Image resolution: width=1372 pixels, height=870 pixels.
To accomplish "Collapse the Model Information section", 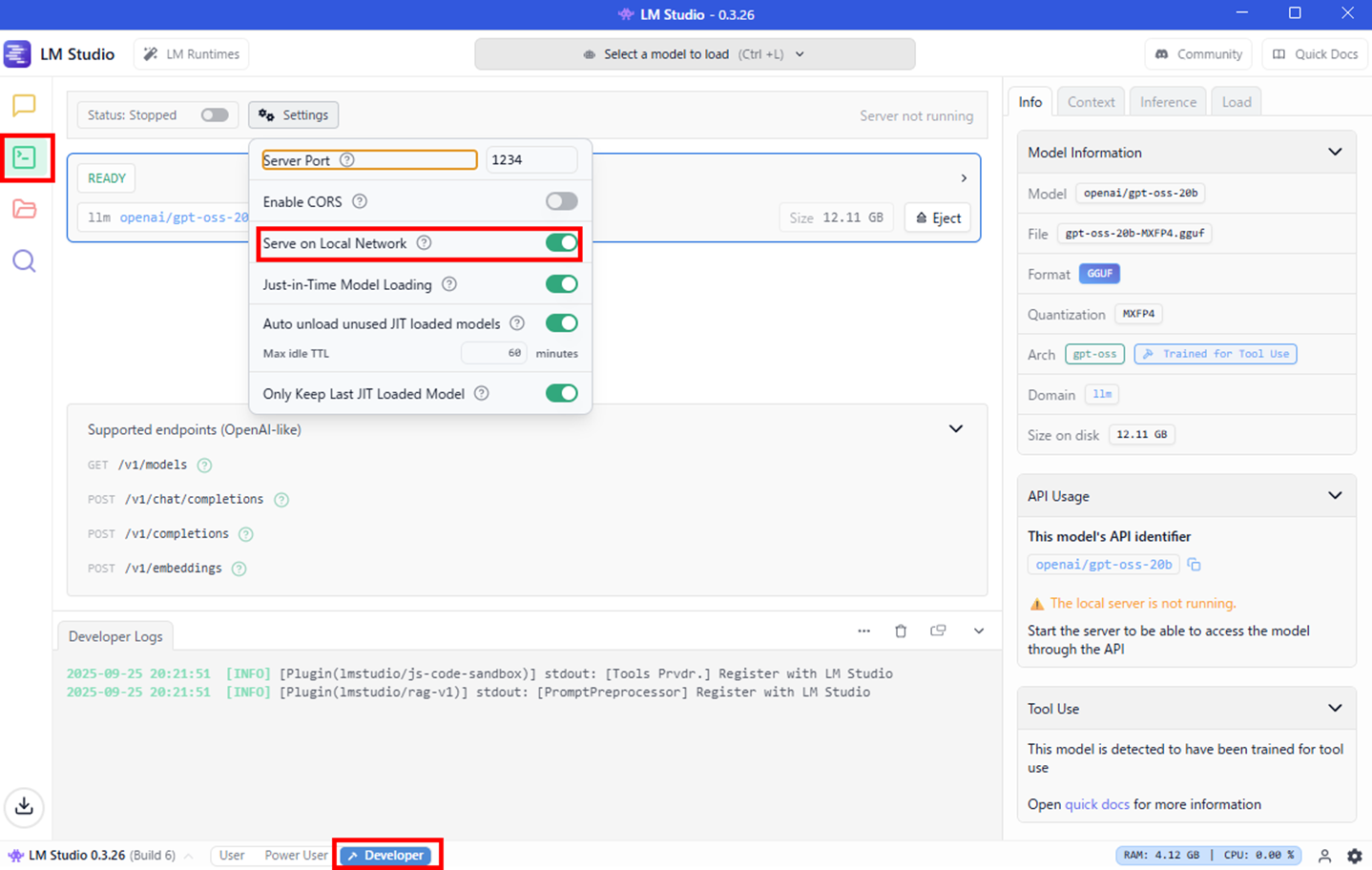I will click(1334, 153).
